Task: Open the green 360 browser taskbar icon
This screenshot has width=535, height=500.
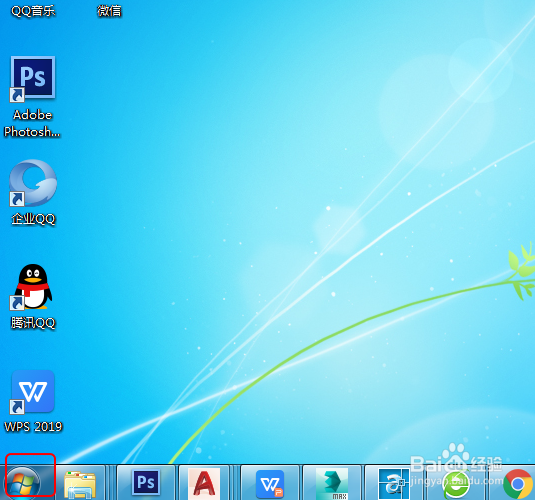Action: [456, 485]
